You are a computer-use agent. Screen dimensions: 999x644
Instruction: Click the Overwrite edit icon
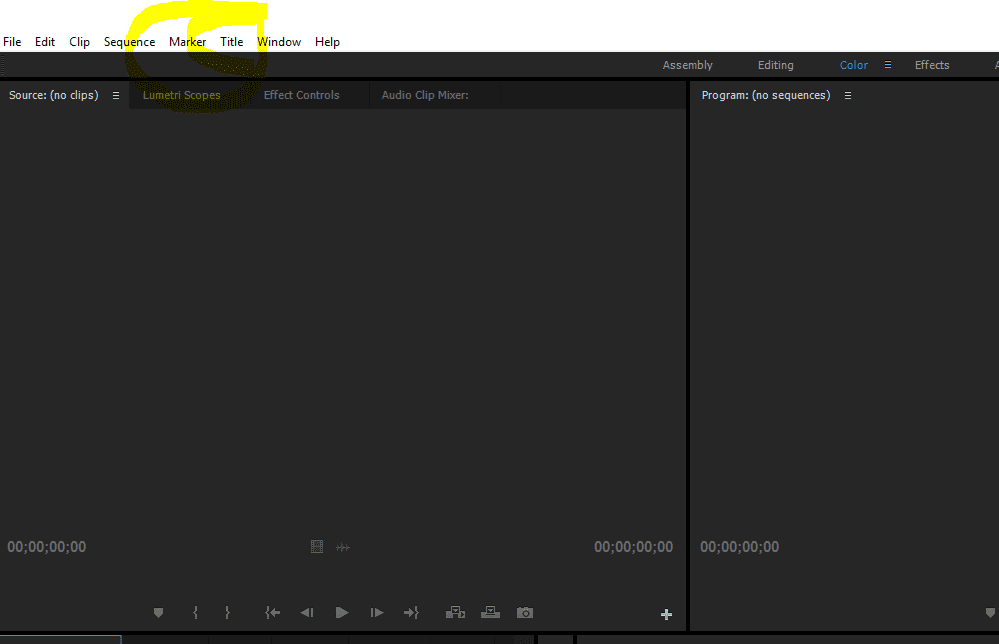(x=490, y=613)
